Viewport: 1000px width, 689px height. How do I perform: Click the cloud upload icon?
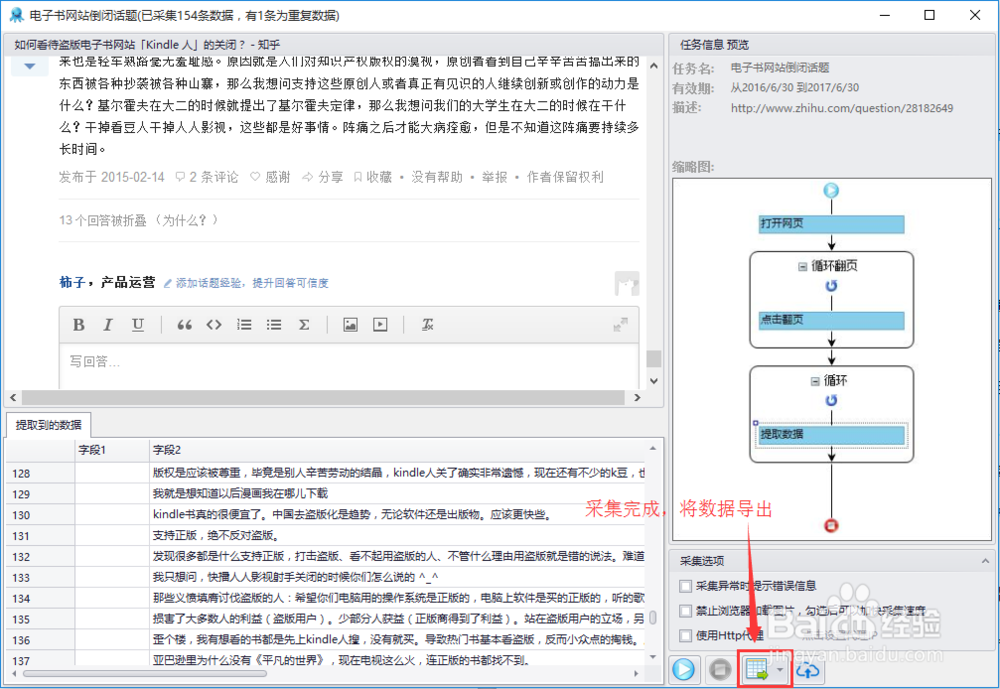(807, 670)
